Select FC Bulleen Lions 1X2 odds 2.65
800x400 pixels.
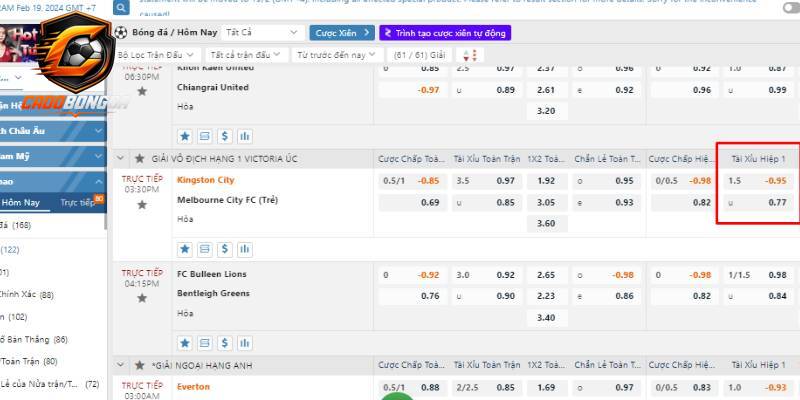(x=546, y=275)
